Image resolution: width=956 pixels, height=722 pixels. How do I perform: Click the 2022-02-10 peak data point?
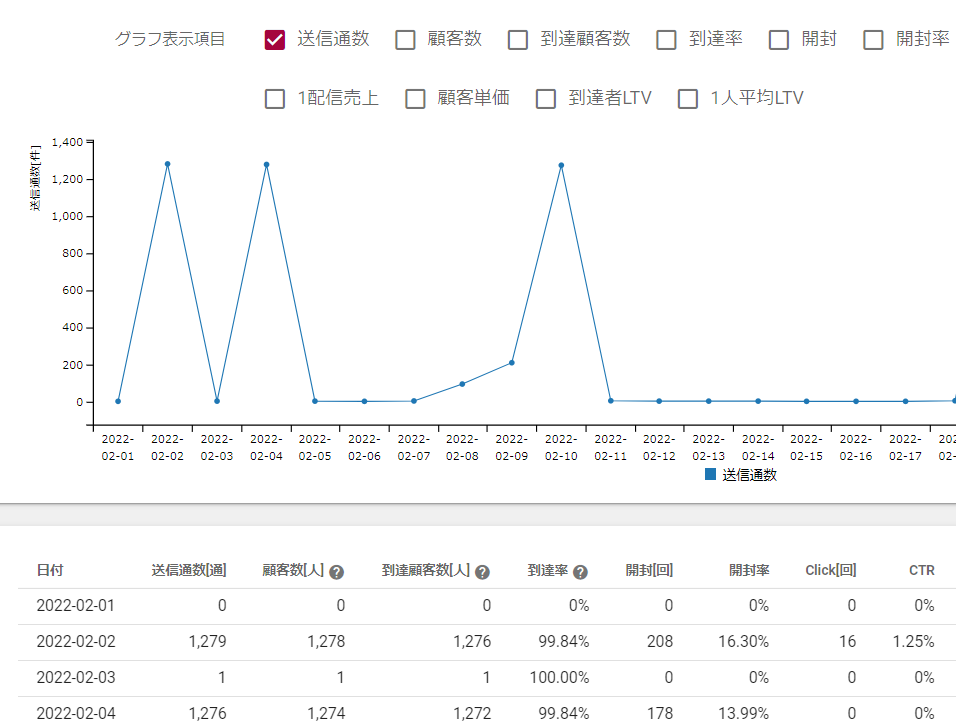click(x=561, y=165)
